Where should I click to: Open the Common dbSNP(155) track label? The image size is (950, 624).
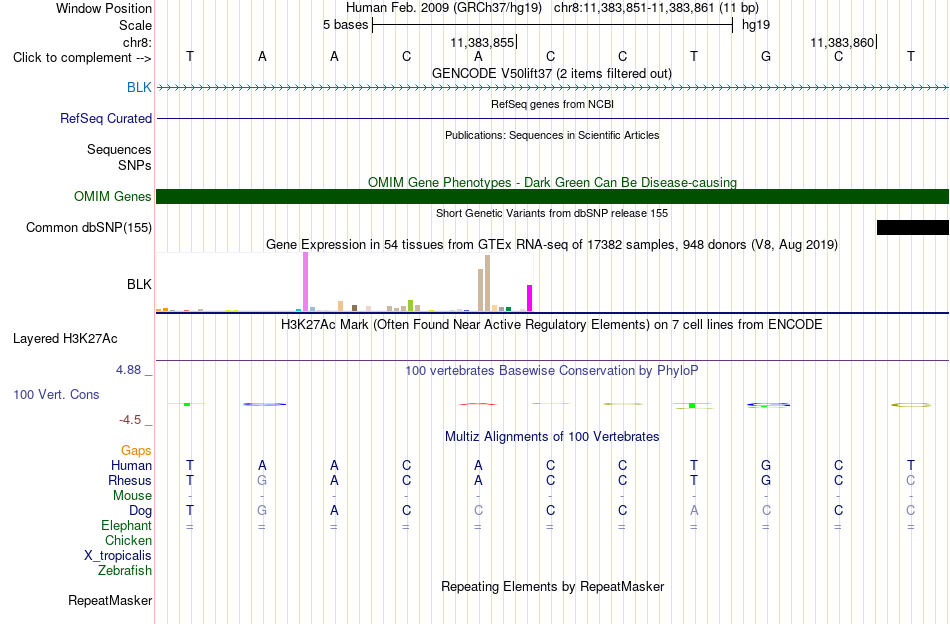pyautogui.click(x=88, y=227)
